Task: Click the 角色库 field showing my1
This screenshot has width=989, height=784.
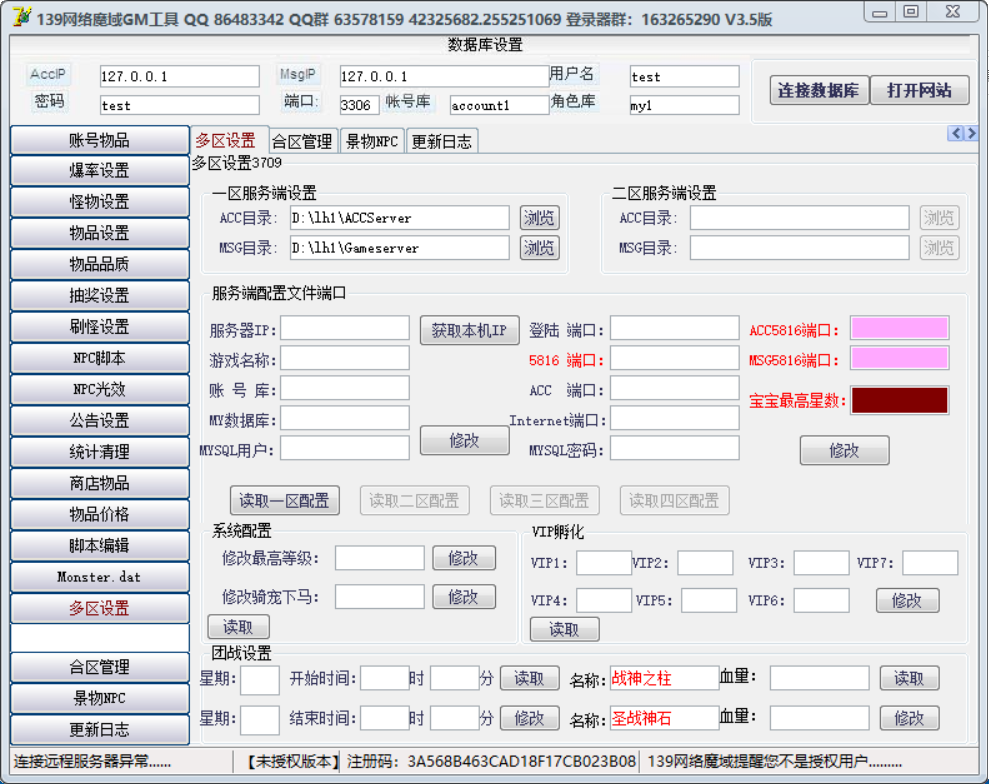Action: tap(684, 105)
